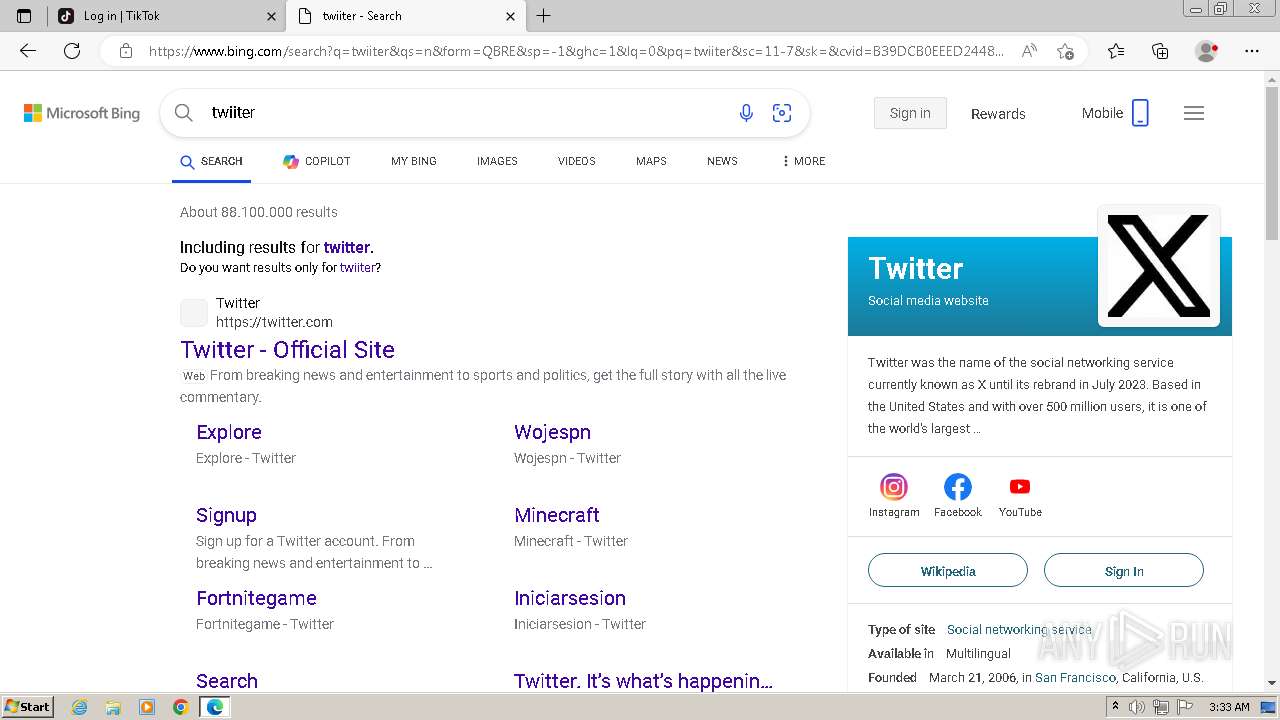Switch to MAPS results
The height and width of the screenshot is (720, 1280).
pos(651,161)
